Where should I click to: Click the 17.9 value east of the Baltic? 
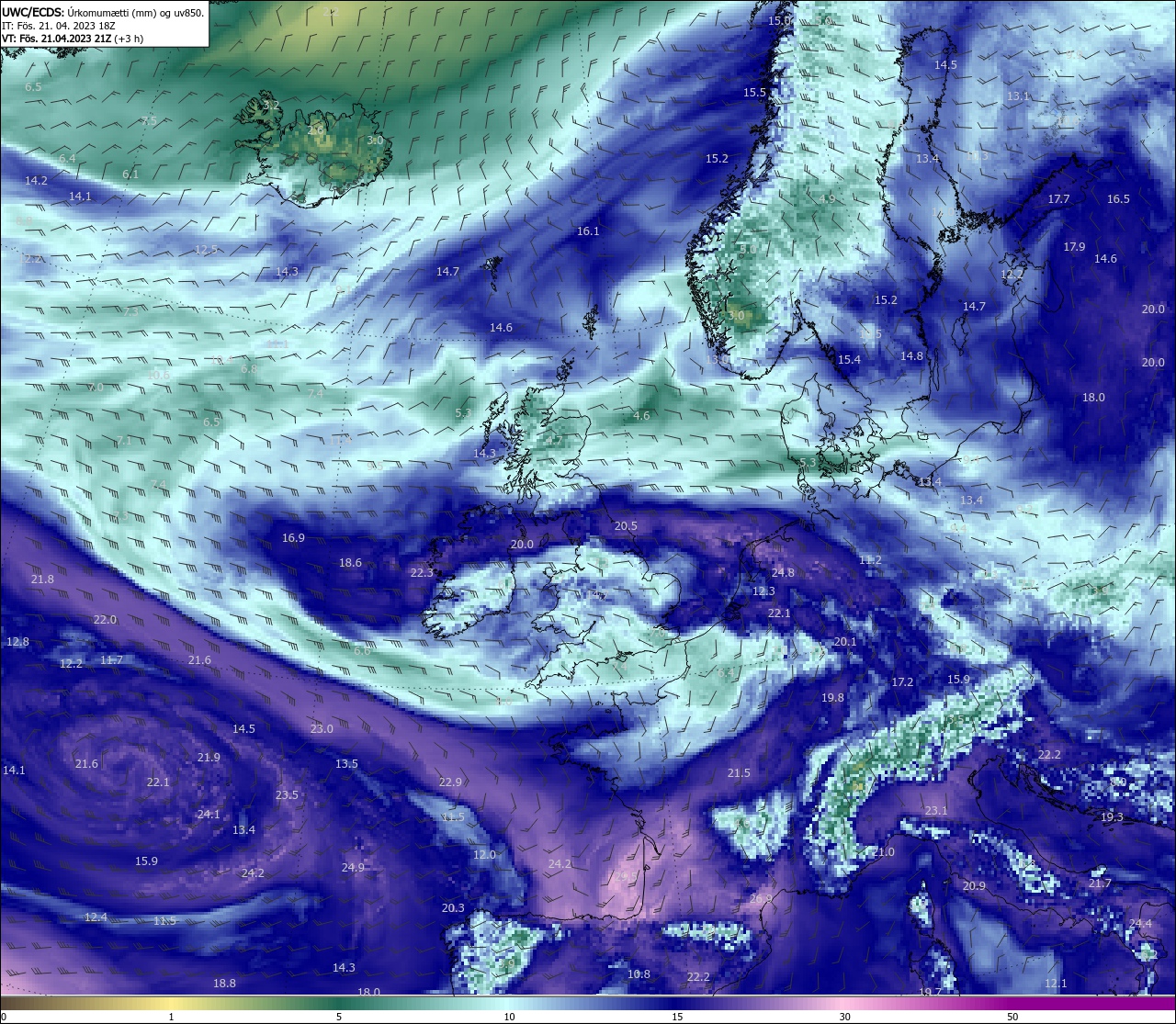coord(1074,247)
